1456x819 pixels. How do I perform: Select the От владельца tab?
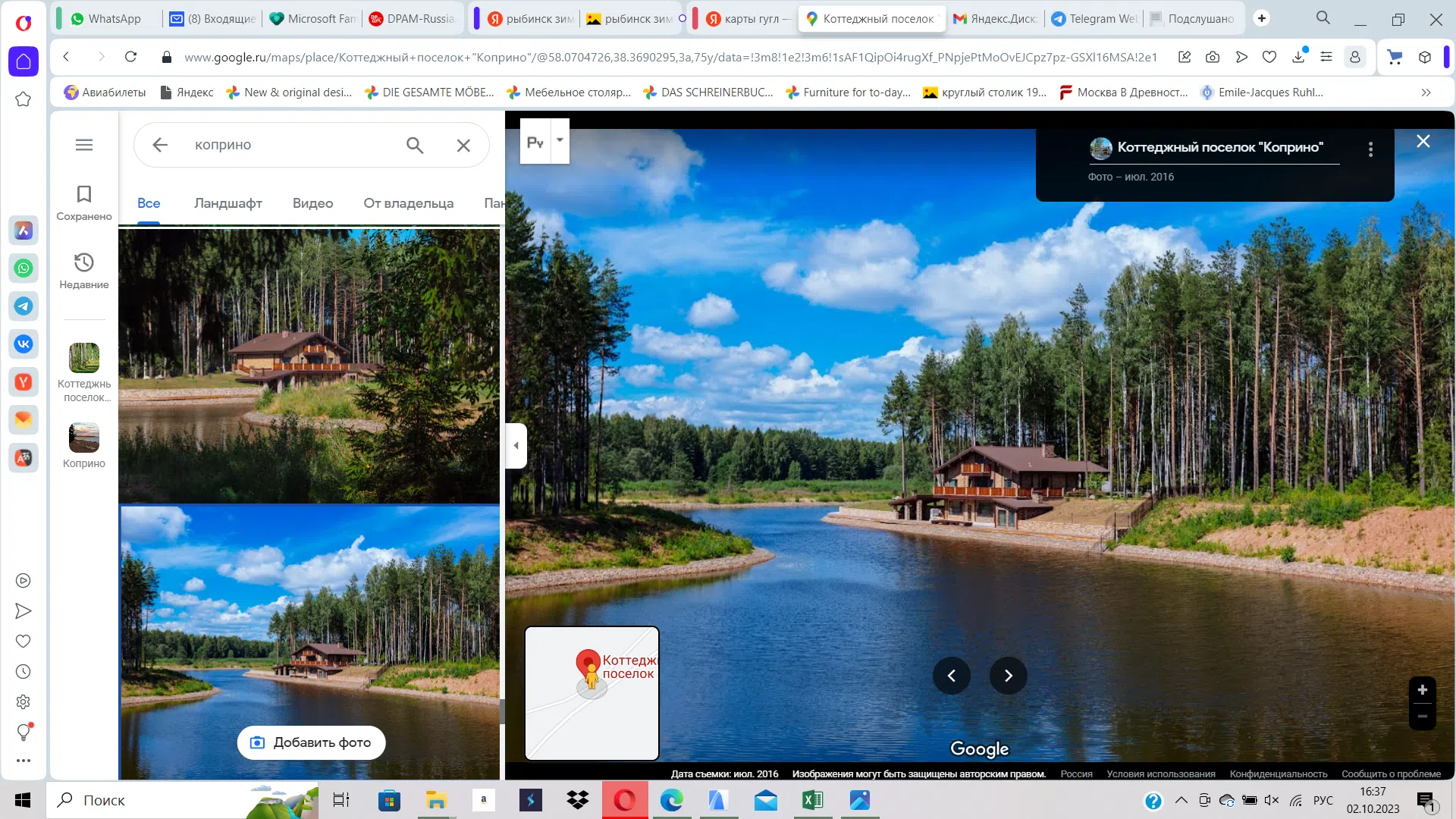click(x=409, y=203)
